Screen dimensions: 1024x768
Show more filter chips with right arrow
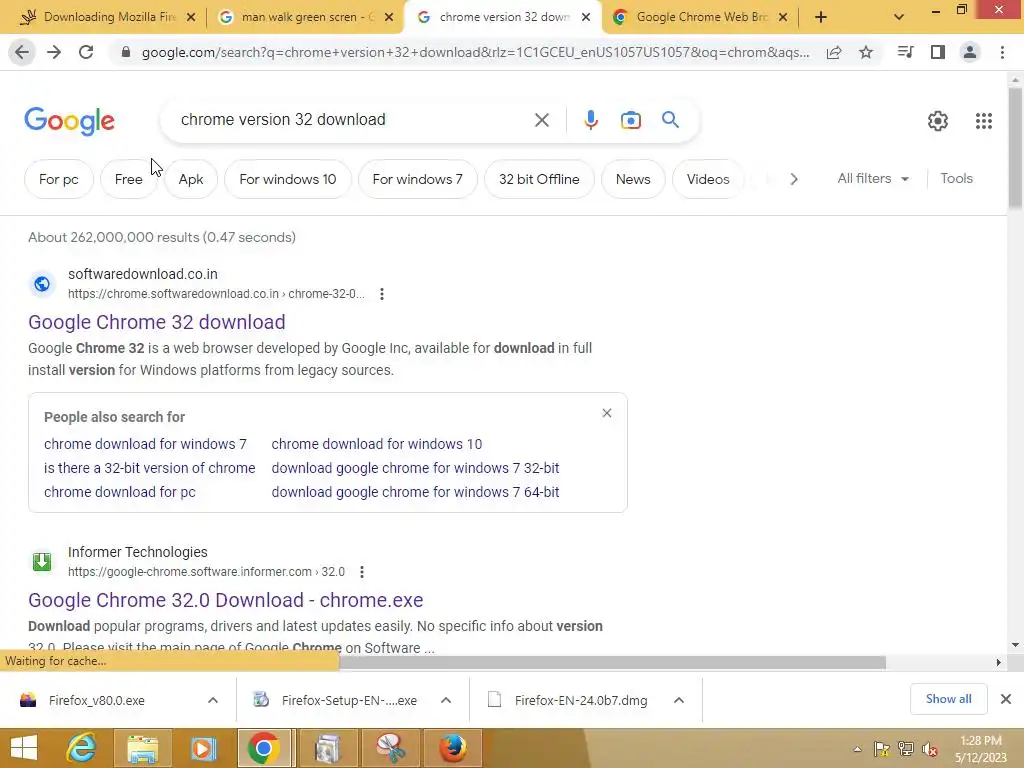pyautogui.click(x=793, y=179)
